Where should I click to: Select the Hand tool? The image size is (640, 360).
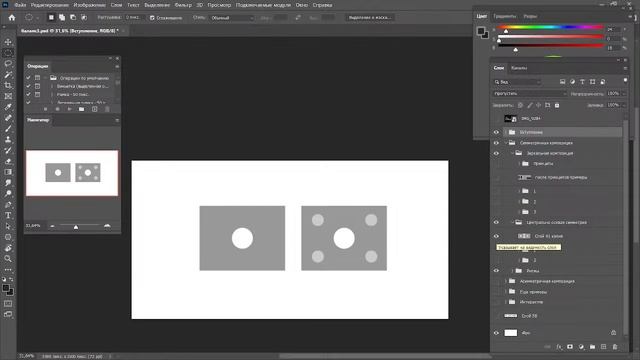click(x=8, y=248)
